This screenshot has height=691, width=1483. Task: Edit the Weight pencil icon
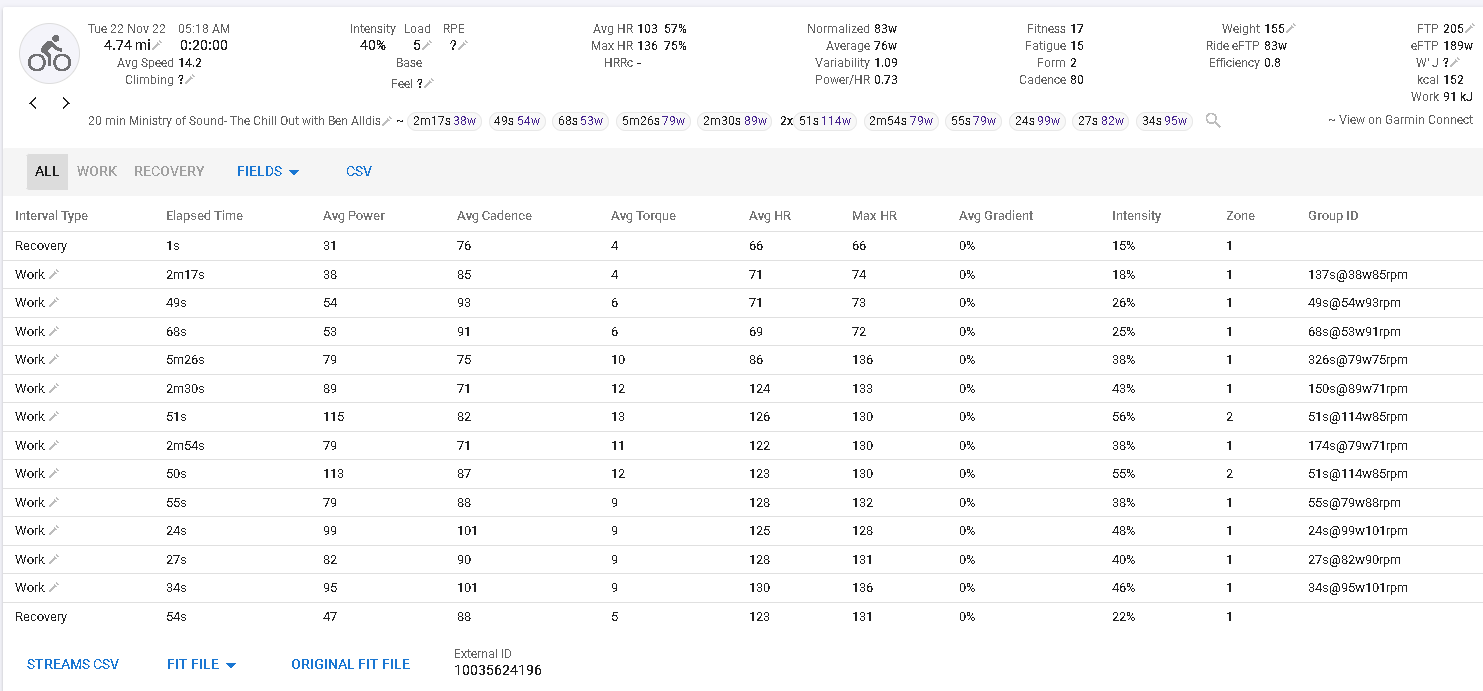(1291, 29)
